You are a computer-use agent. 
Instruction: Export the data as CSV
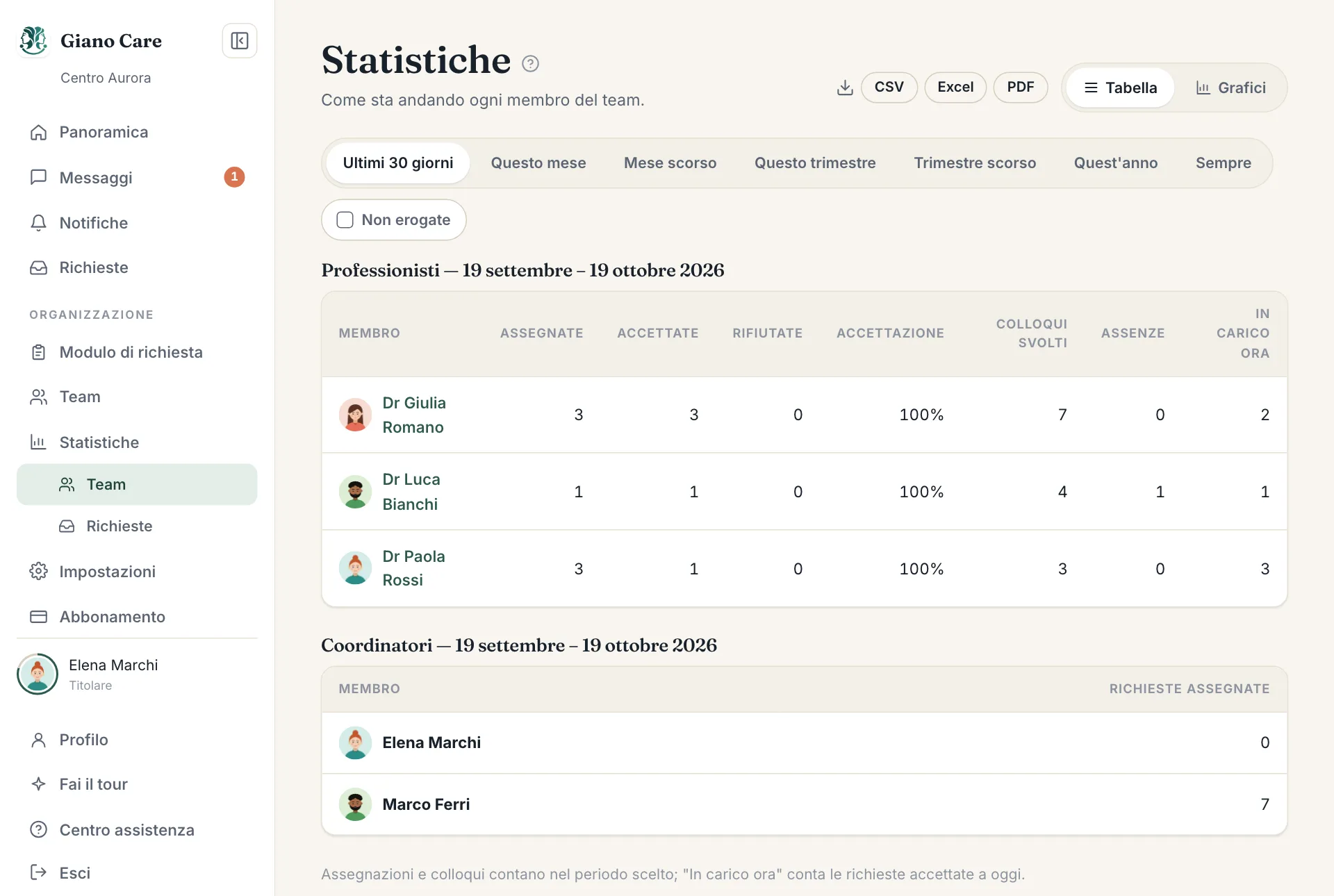(889, 88)
